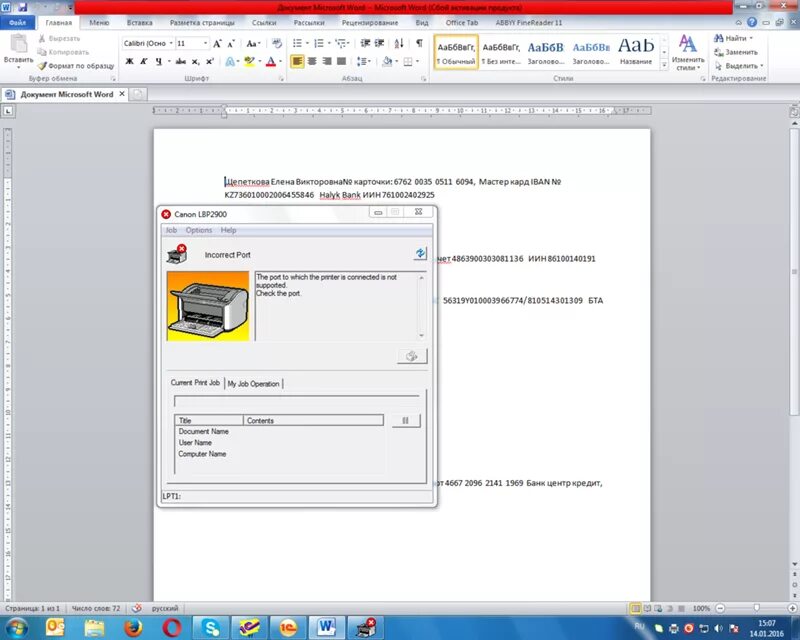
Task: Click bullet list icon
Action: coord(297,43)
